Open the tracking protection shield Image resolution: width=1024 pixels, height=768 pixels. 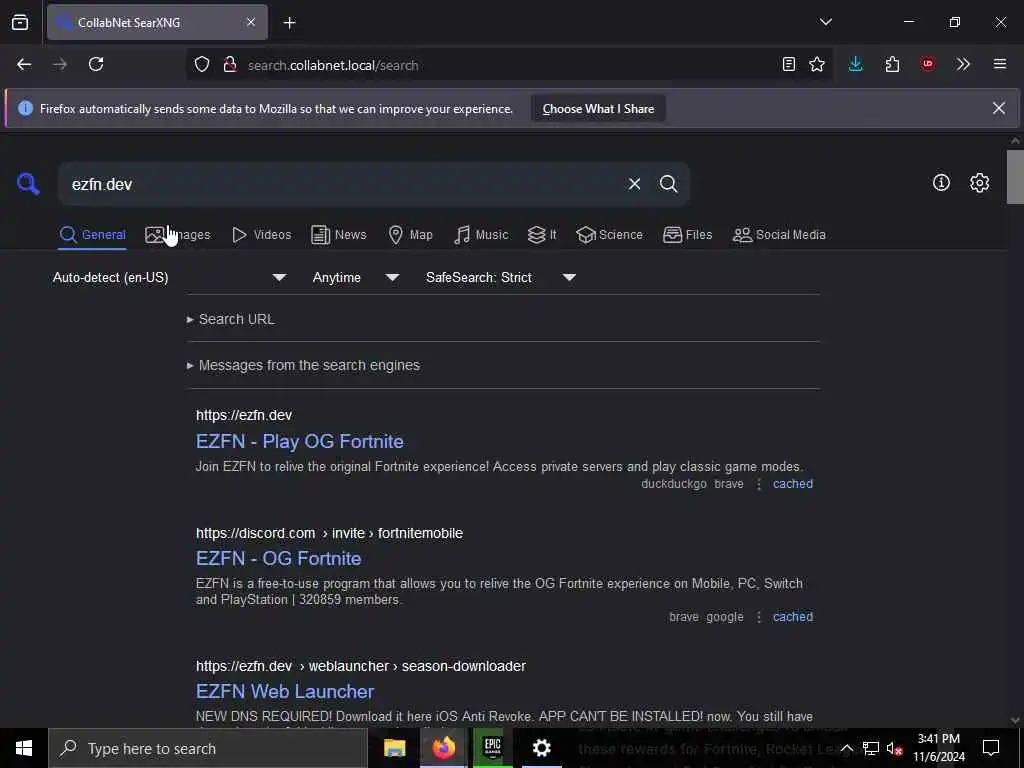point(202,65)
